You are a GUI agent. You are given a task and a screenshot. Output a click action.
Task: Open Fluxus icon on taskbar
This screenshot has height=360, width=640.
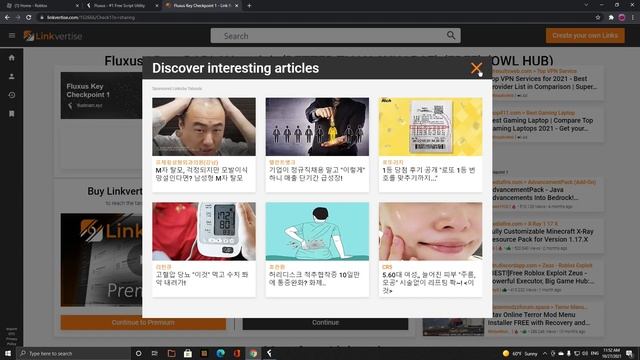point(269,353)
